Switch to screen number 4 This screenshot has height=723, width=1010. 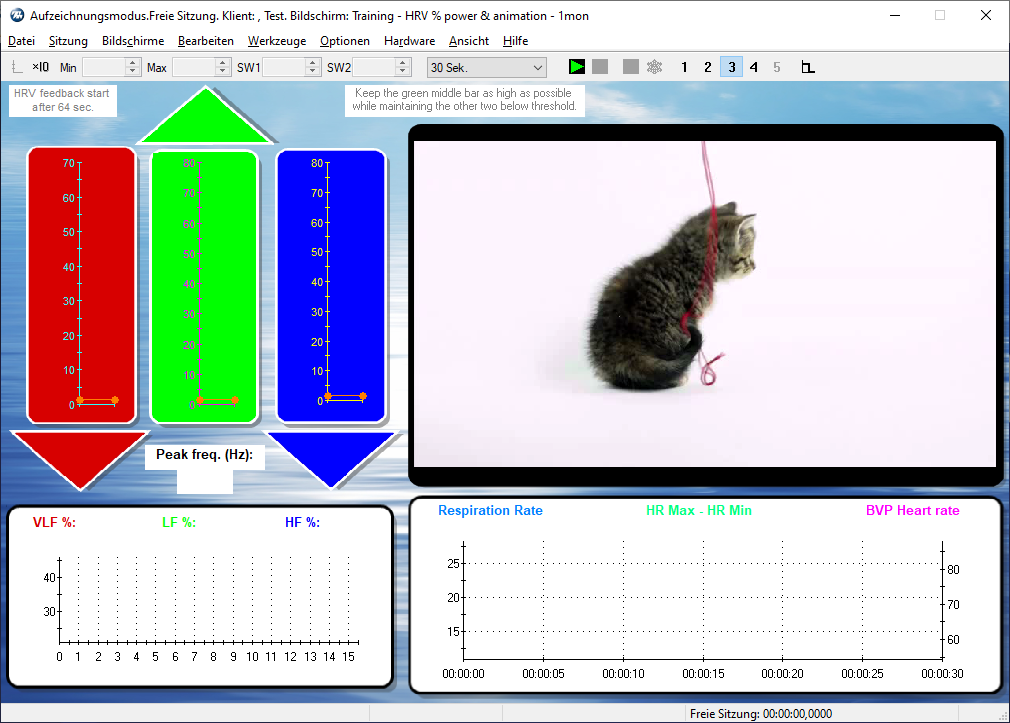click(754, 67)
